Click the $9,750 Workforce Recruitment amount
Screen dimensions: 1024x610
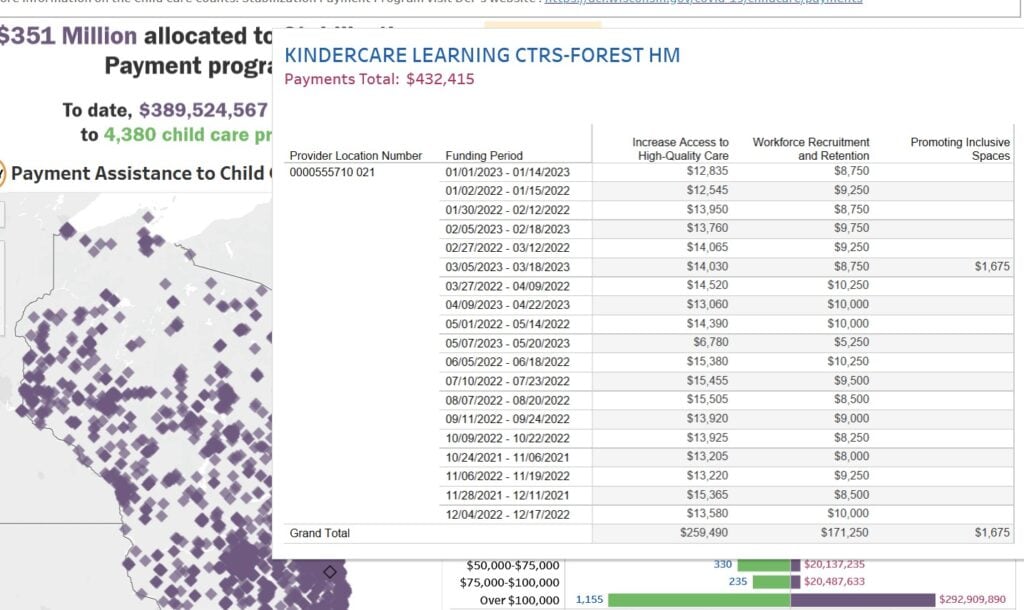pos(852,228)
